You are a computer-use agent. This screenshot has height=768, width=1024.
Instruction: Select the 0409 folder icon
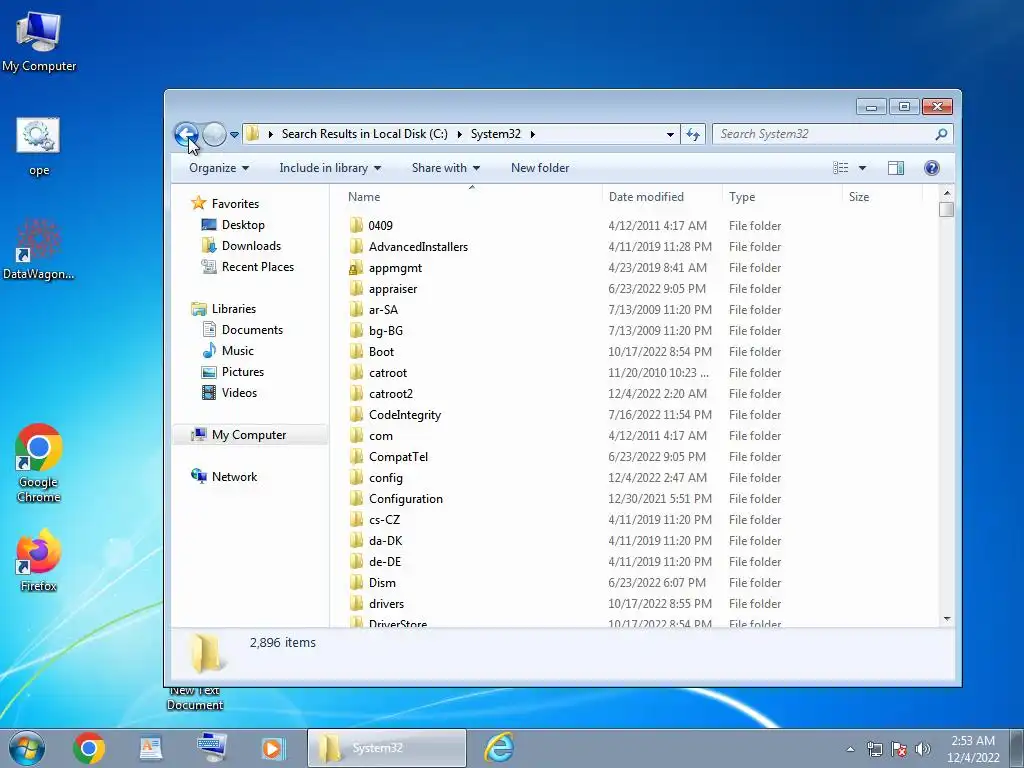click(357, 225)
